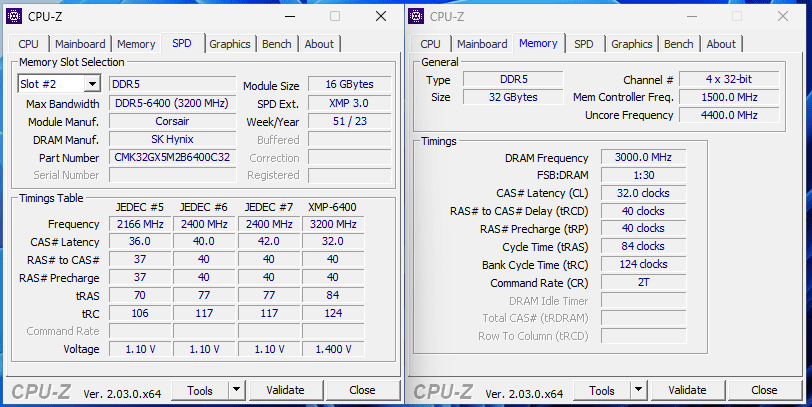
Task: Click the DRAM Manuf. SK Hynix field
Action: coord(172,139)
